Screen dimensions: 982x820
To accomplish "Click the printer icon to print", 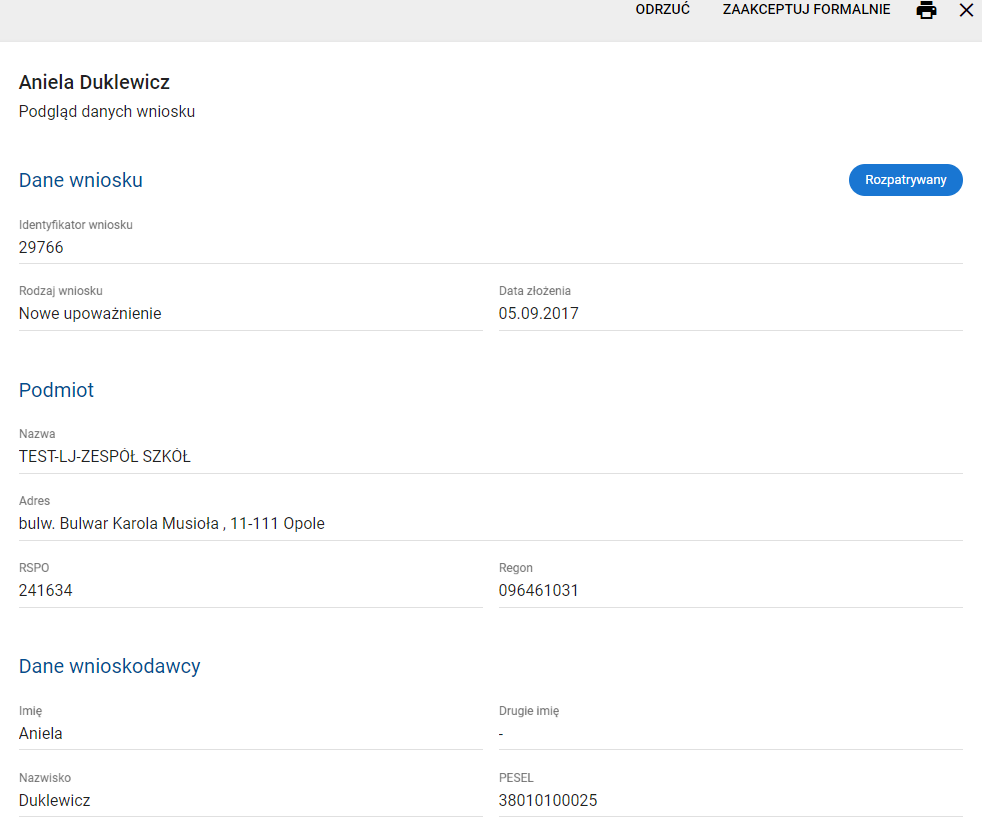I will (x=927, y=11).
